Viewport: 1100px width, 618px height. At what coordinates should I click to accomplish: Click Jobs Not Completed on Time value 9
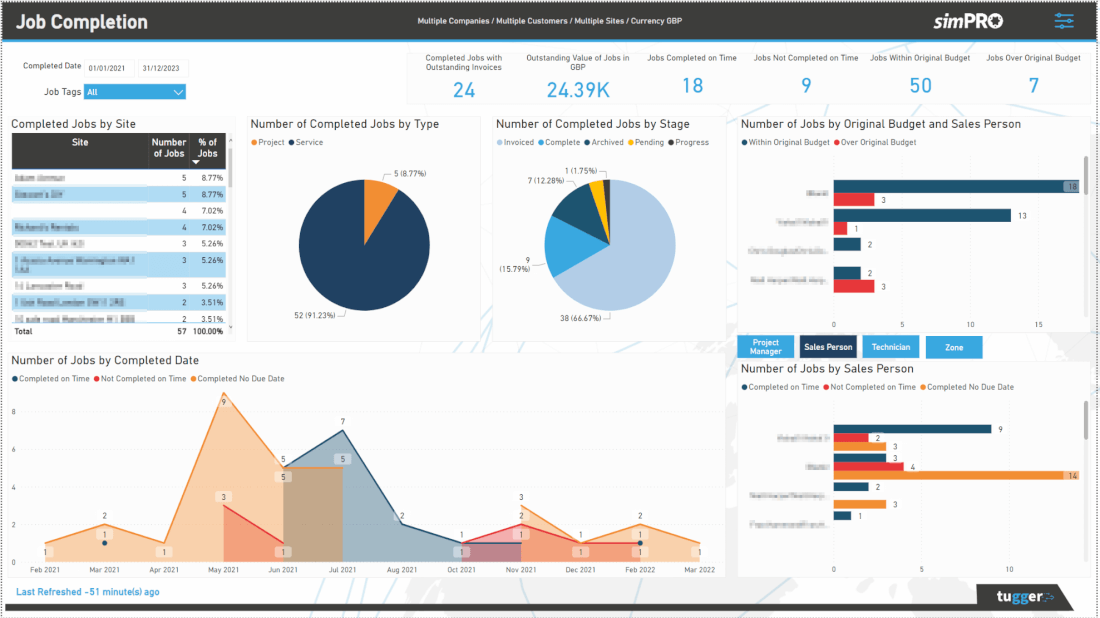pos(806,86)
